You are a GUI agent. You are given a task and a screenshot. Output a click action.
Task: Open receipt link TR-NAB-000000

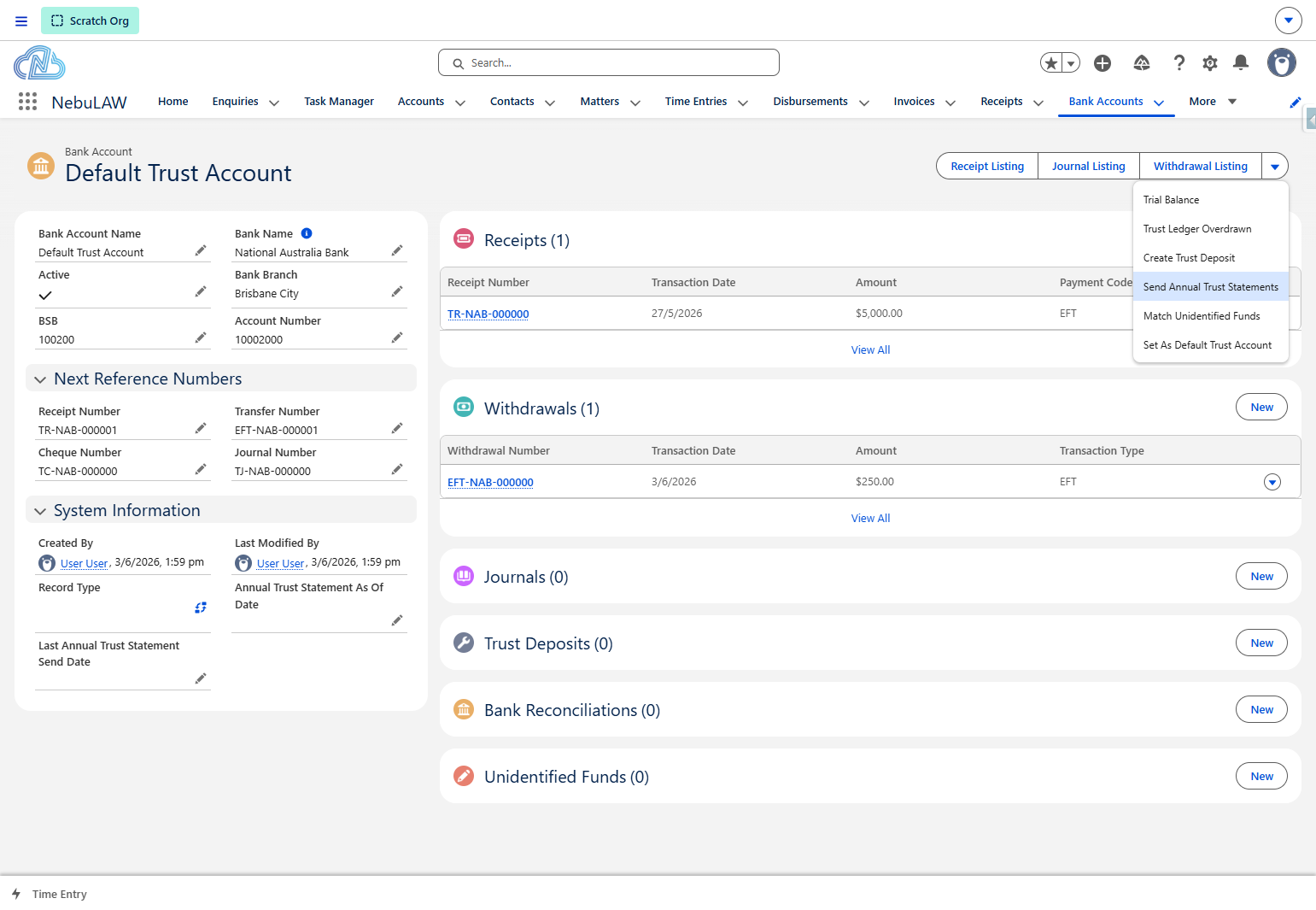(488, 314)
